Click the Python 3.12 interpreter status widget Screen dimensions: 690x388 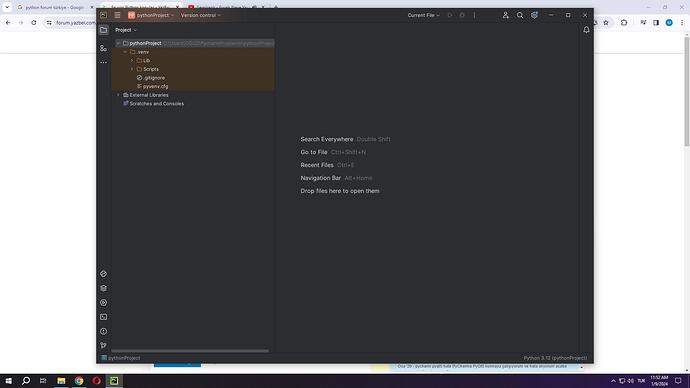pos(555,358)
